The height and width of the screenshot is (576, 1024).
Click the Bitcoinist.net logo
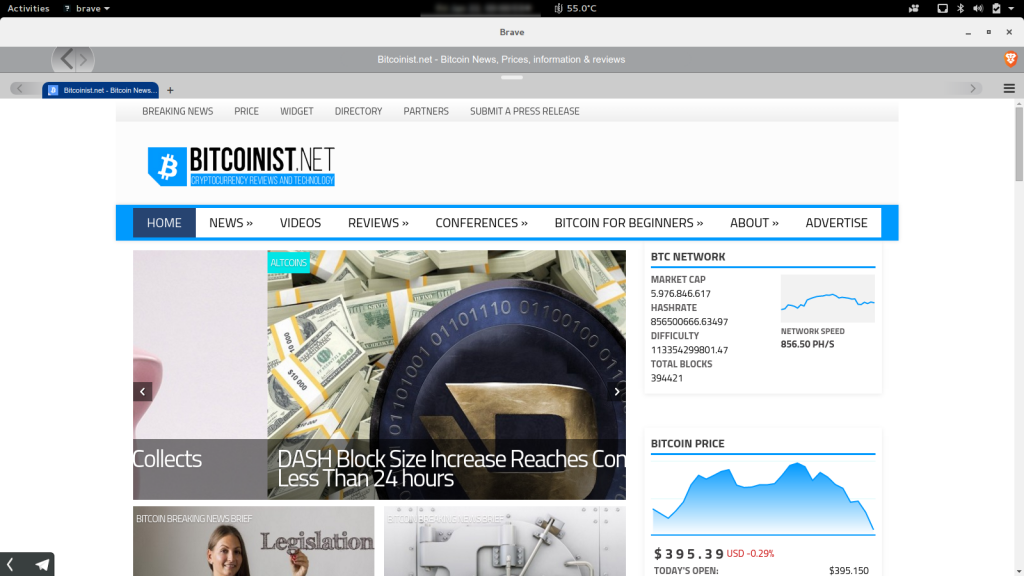241,166
